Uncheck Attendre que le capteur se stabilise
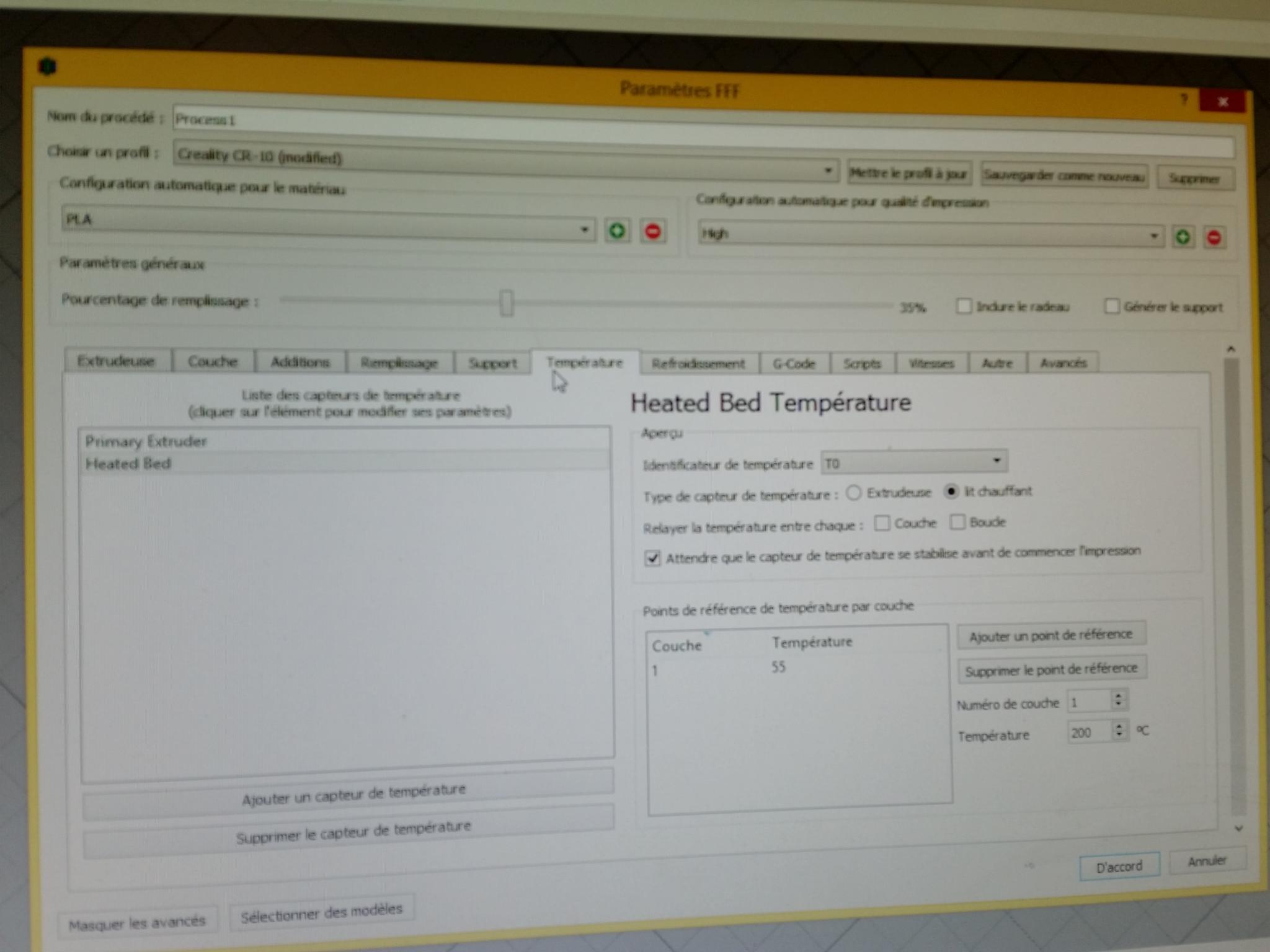 point(652,558)
